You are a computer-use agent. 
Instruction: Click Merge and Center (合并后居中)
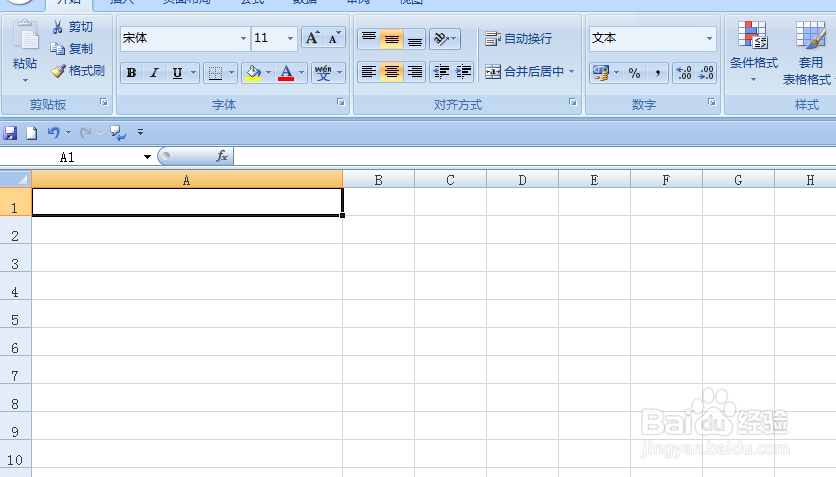coord(525,72)
